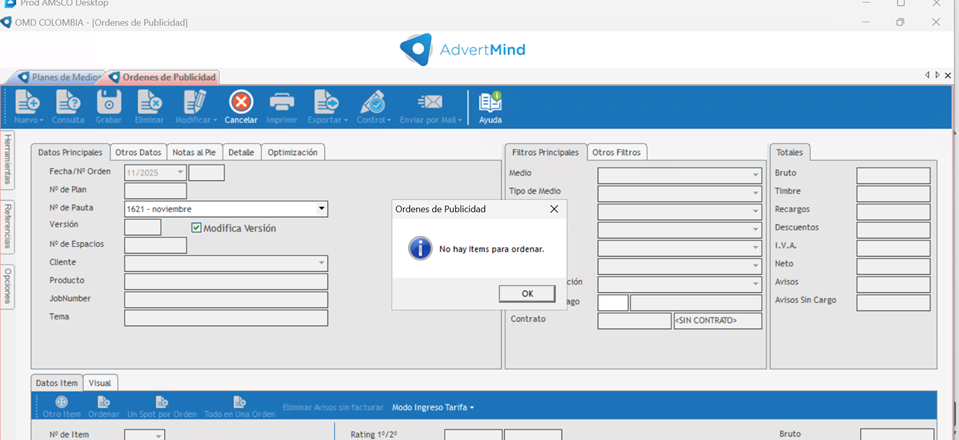The image size is (959, 440).
Task: Click the Bruto total field in Totales
Action: [893, 176]
